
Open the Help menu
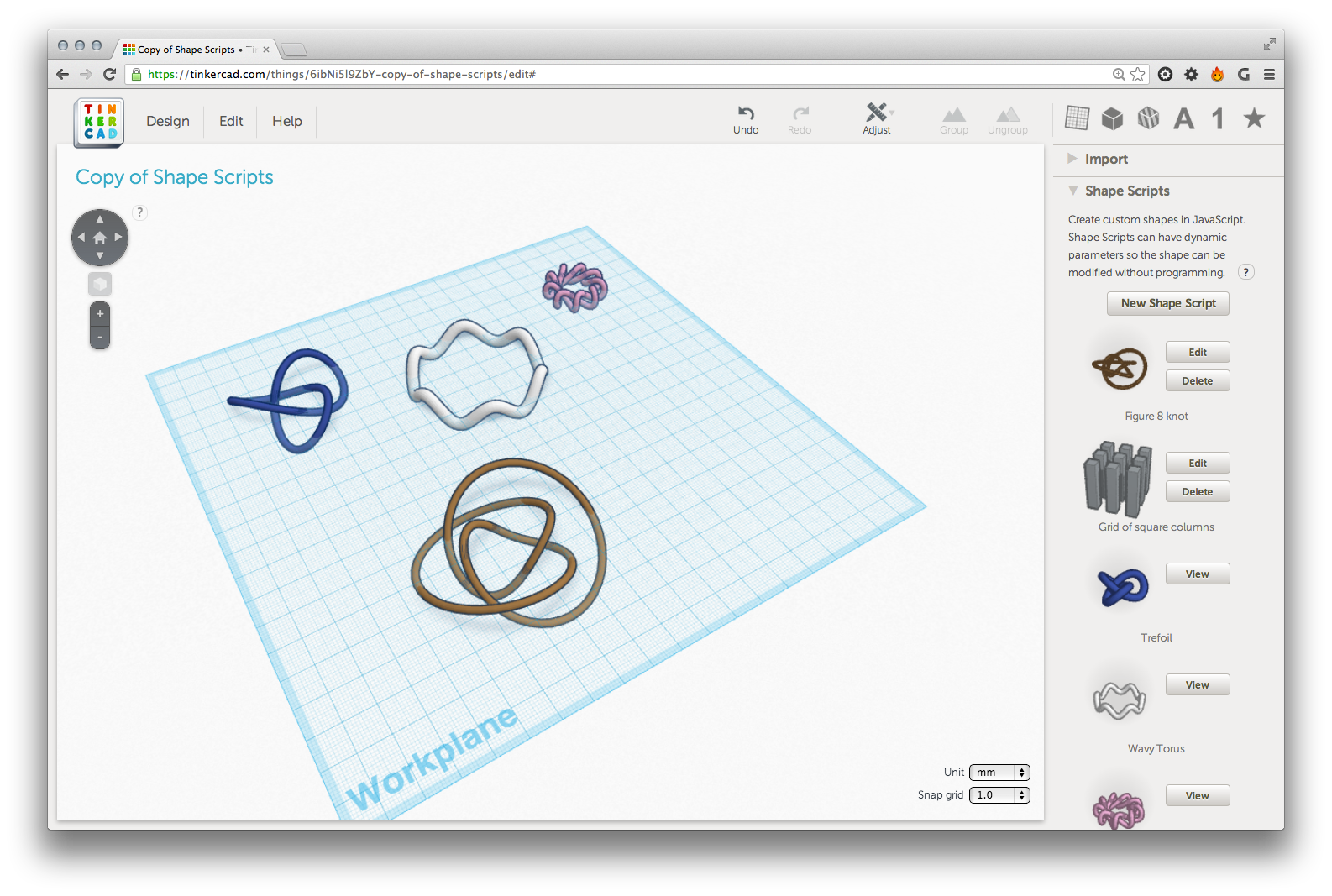pos(286,121)
